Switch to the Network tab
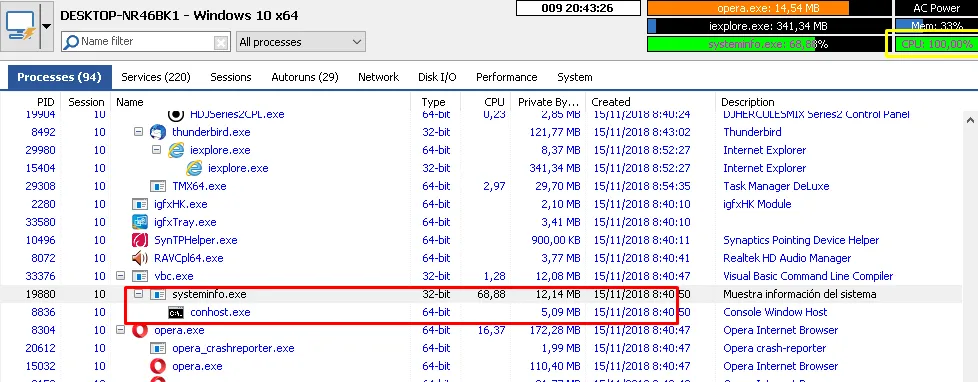 pyautogui.click(x=378, y=77)
